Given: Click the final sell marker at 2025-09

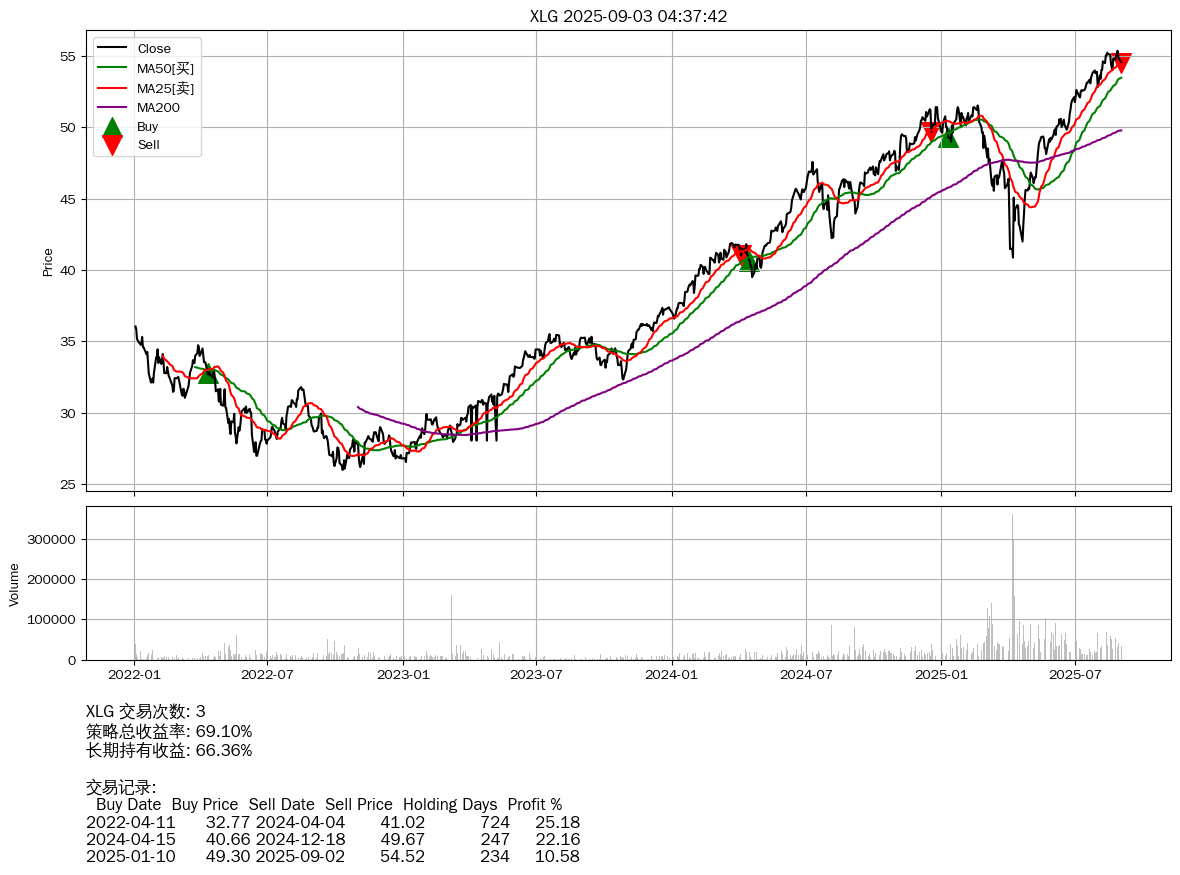Looking at the screenshot, I should (1122, 63).
